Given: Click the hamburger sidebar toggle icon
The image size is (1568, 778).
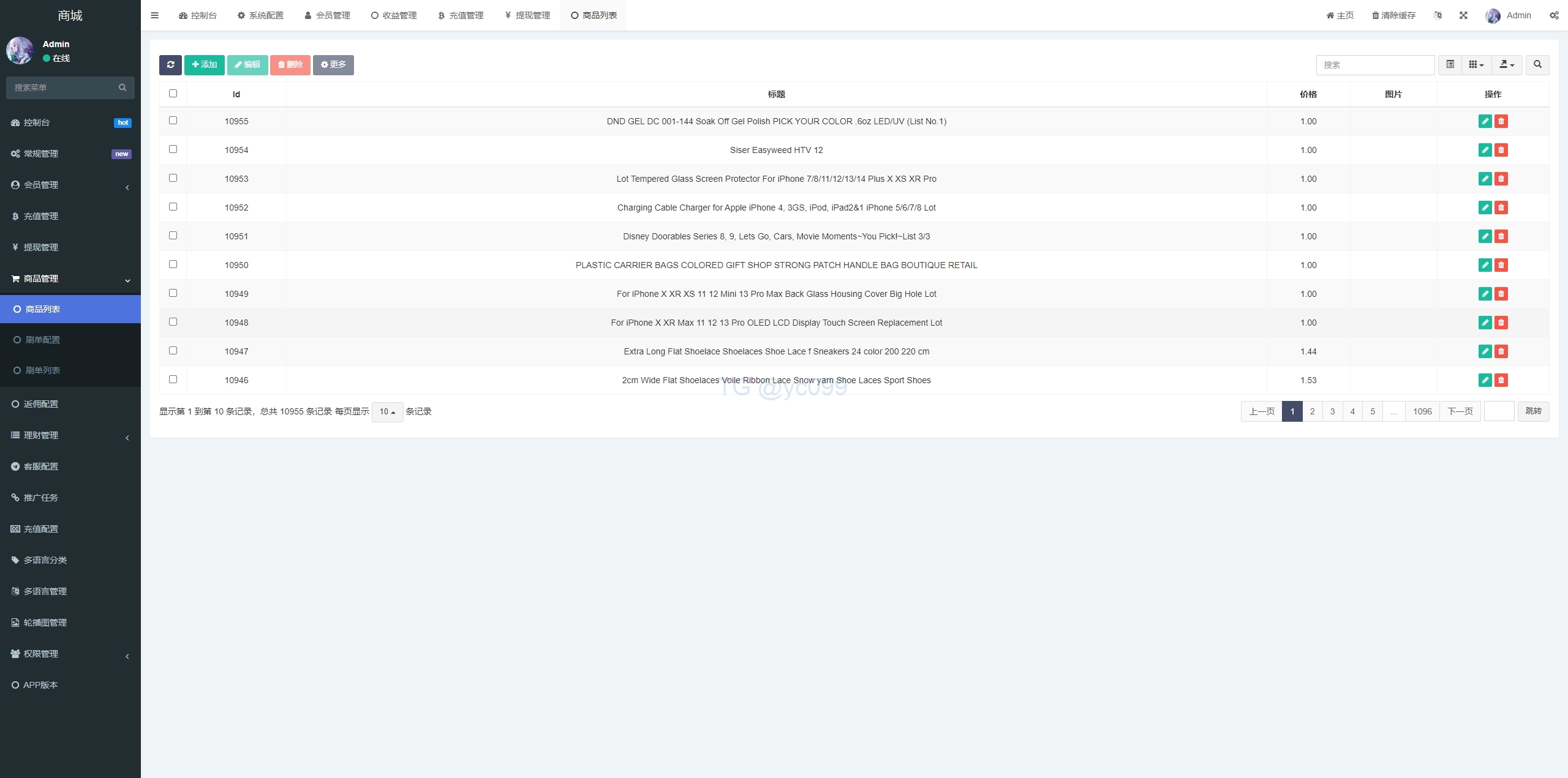Looking at the screenshot, I should coord(154,15).
